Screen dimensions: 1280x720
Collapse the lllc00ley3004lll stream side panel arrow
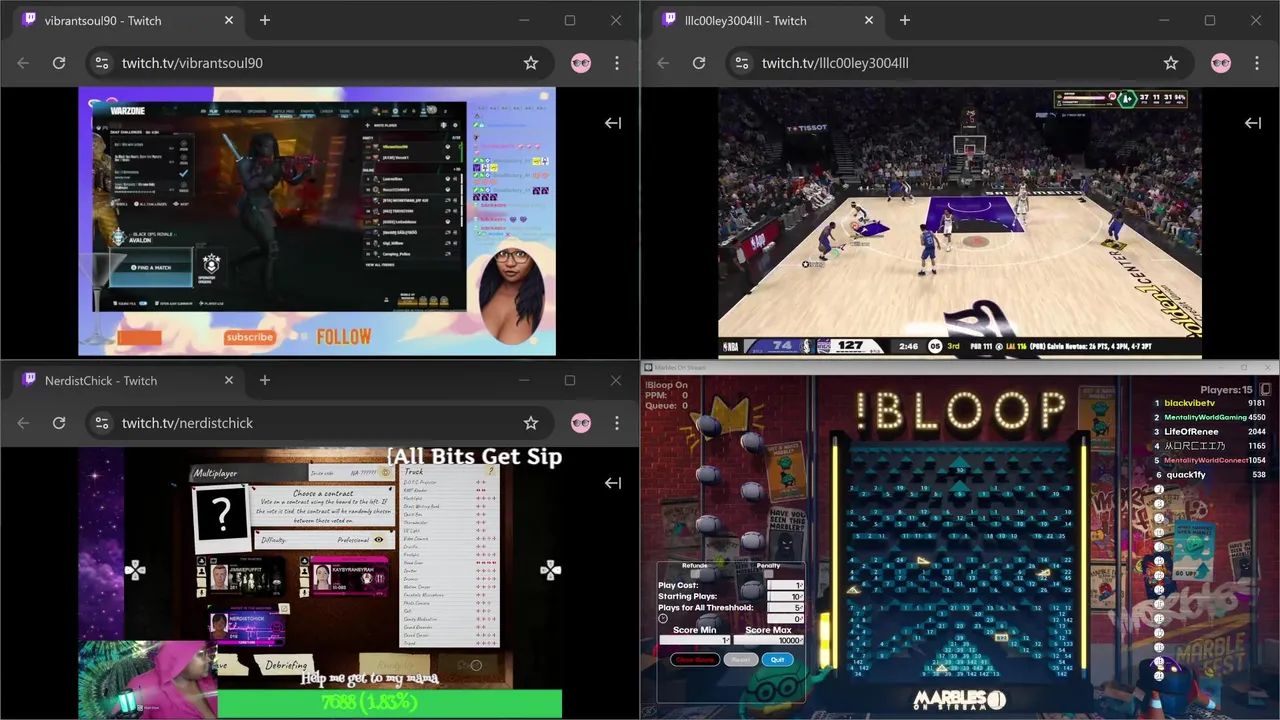(x=1253, y=123)
